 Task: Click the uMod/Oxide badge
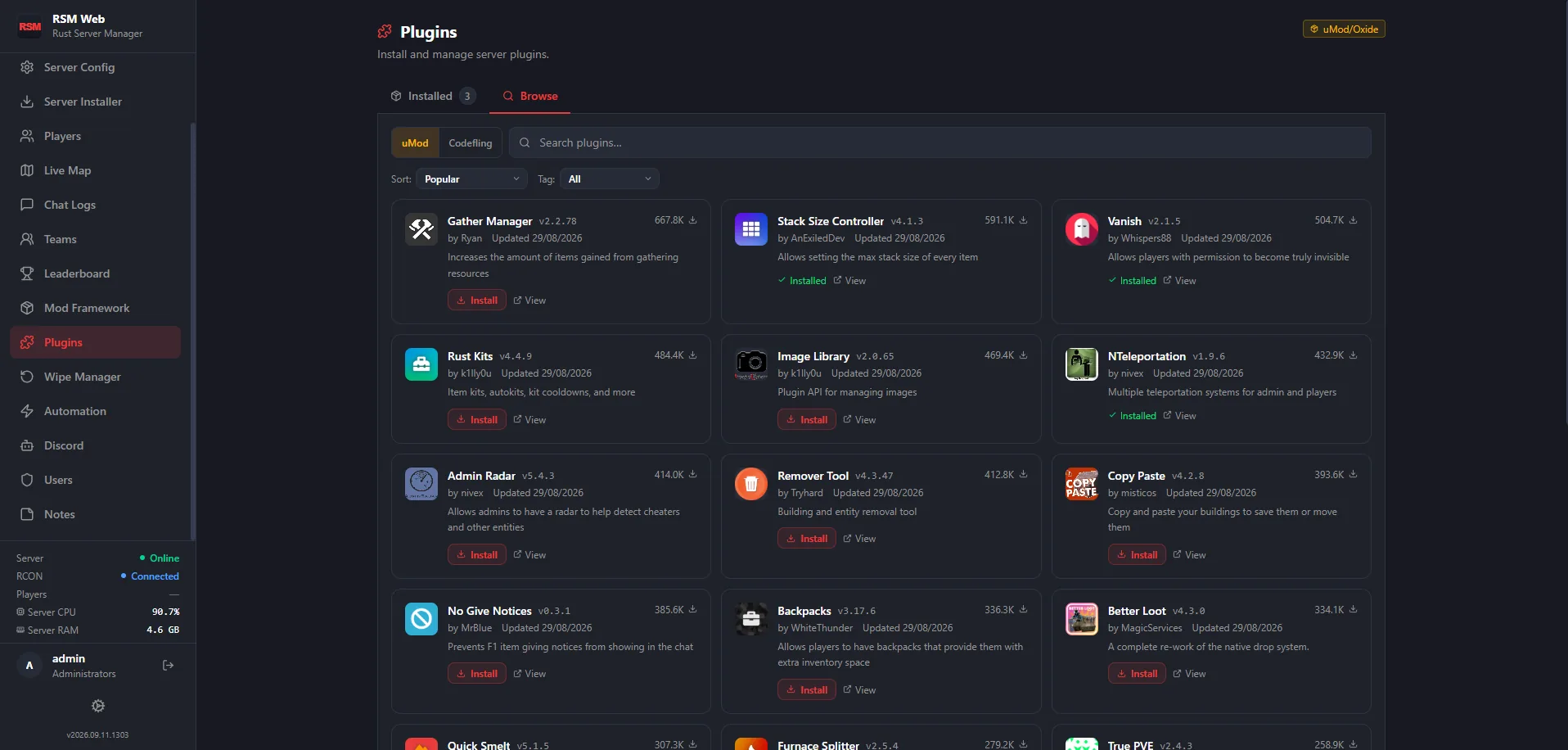click(1344, 29)
